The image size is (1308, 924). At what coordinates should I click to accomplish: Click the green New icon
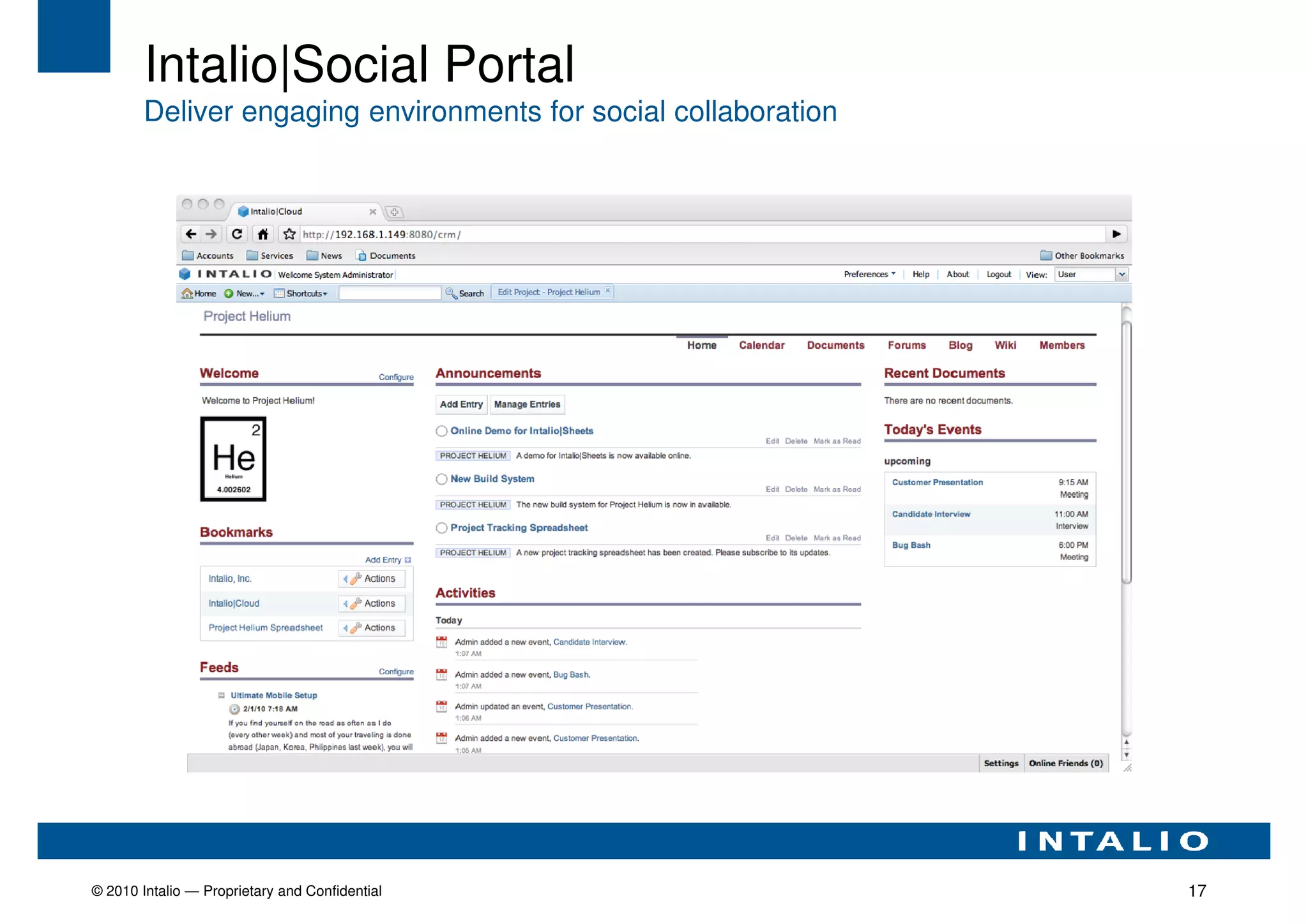(x=229, y=294)
